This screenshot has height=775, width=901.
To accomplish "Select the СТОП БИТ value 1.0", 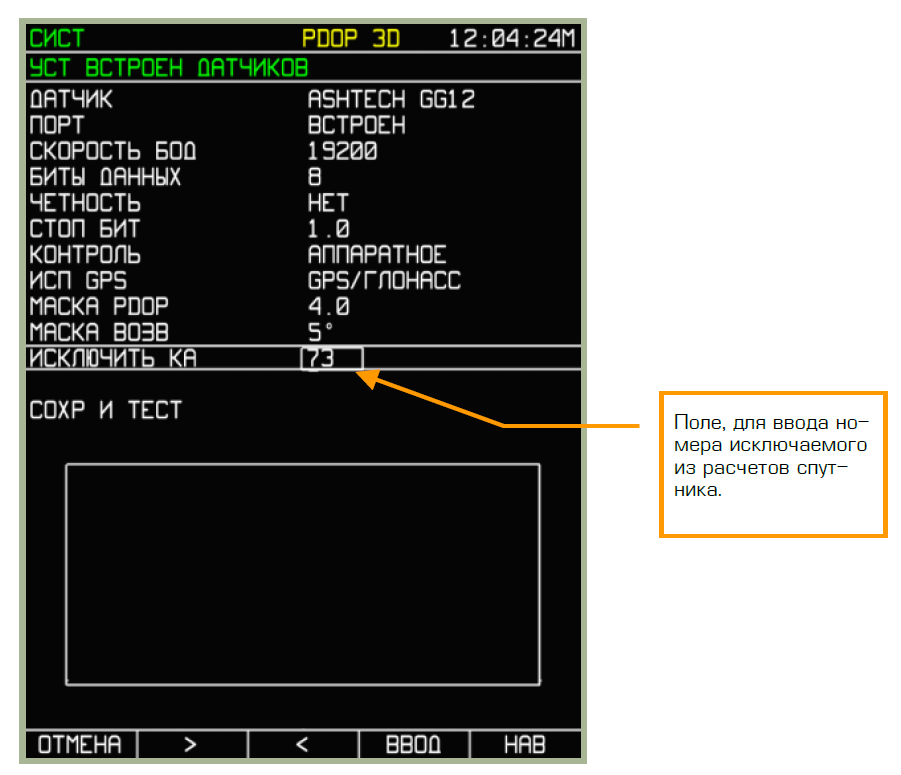I will point(329,230).
